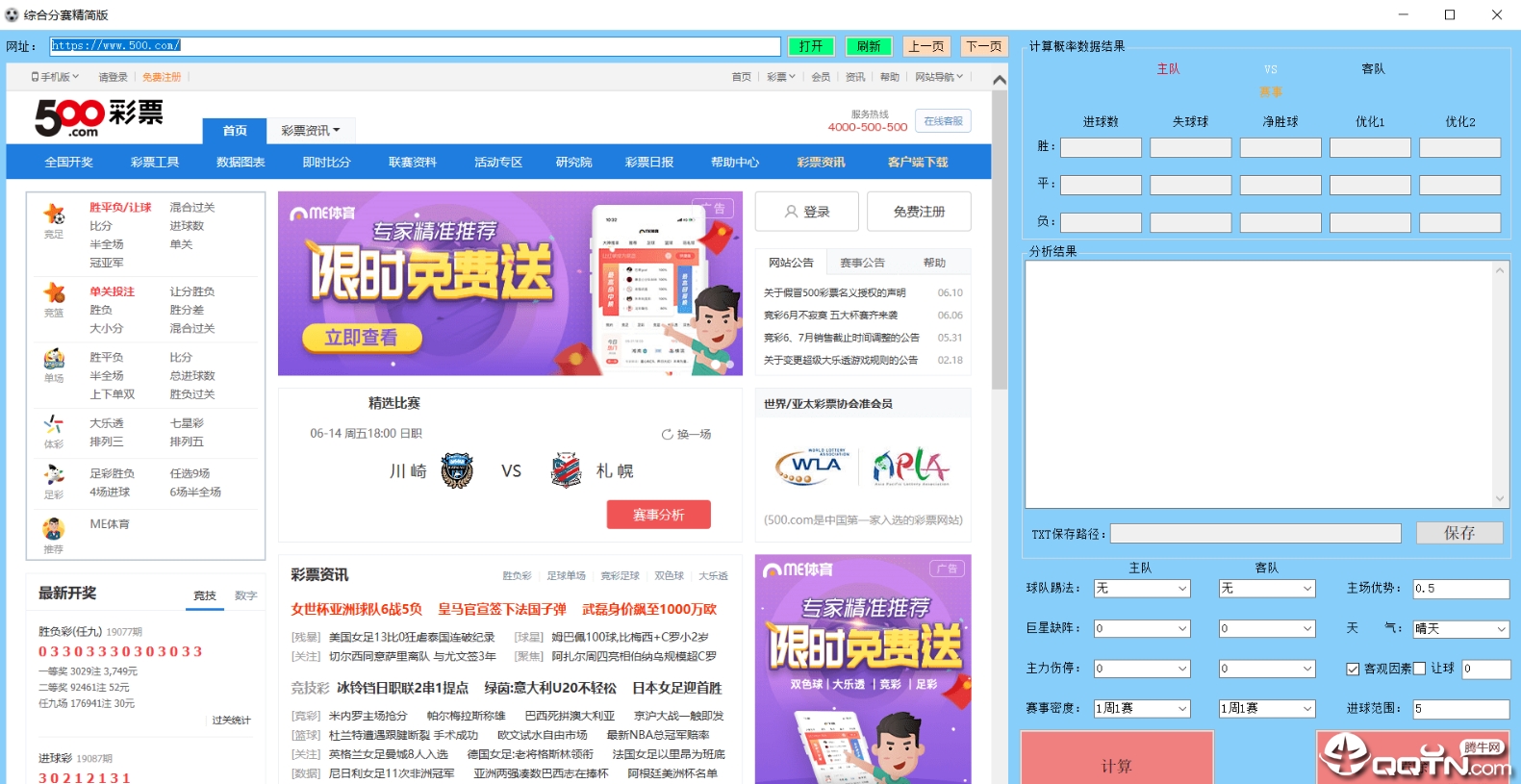Viewport: 1521px width, 784px height.
Task: Open 即时比分 in the navigation bar
Action: pos(327,163)
